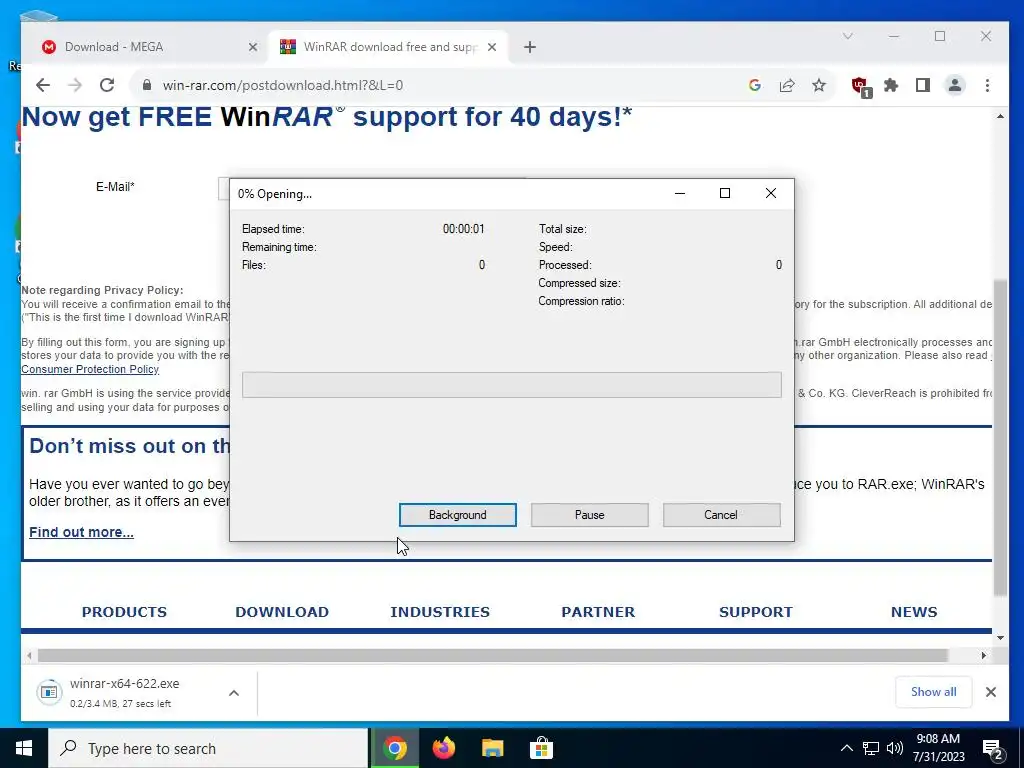This screenshot has width=1024, height=768.
Task: Open the SUPPORT menu
Action: (756, 612)
